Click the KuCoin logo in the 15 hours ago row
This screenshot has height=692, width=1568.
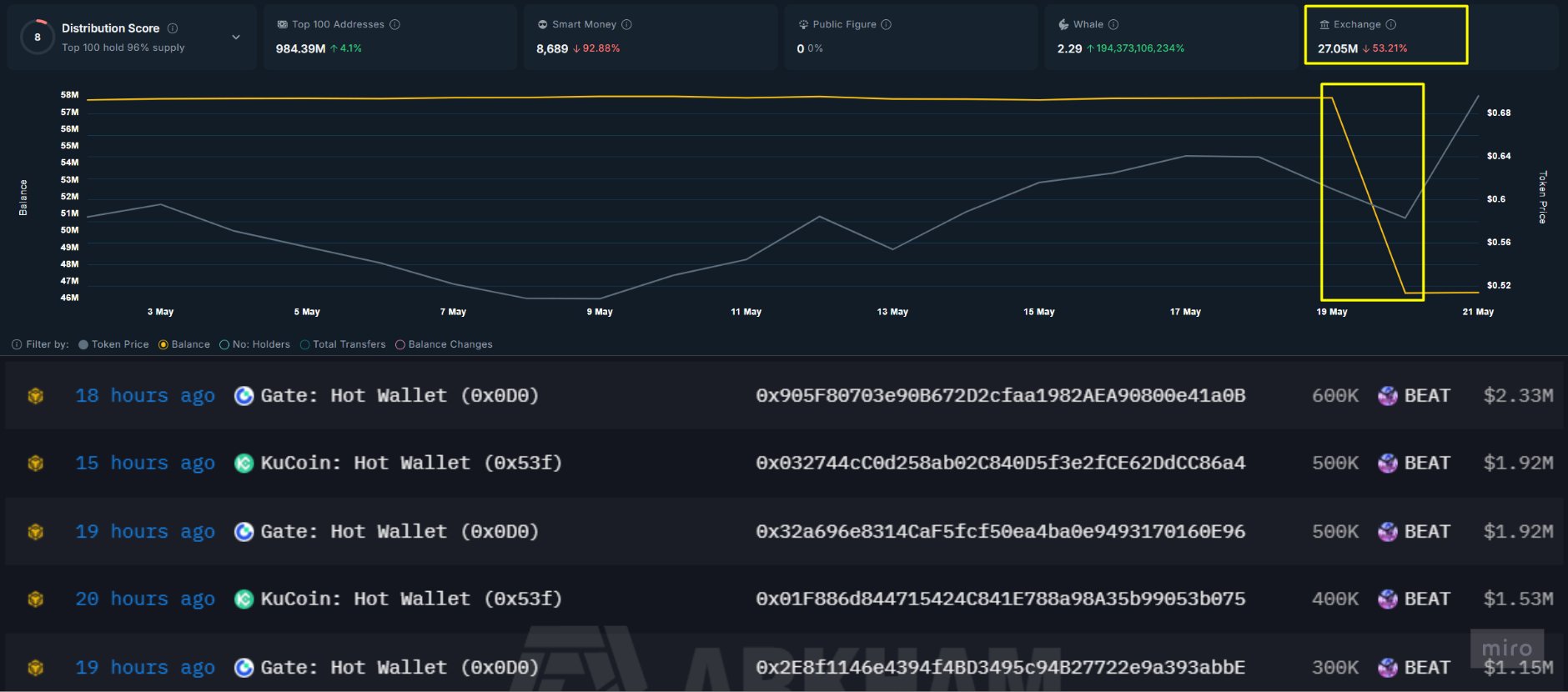[x=244, y=464]
